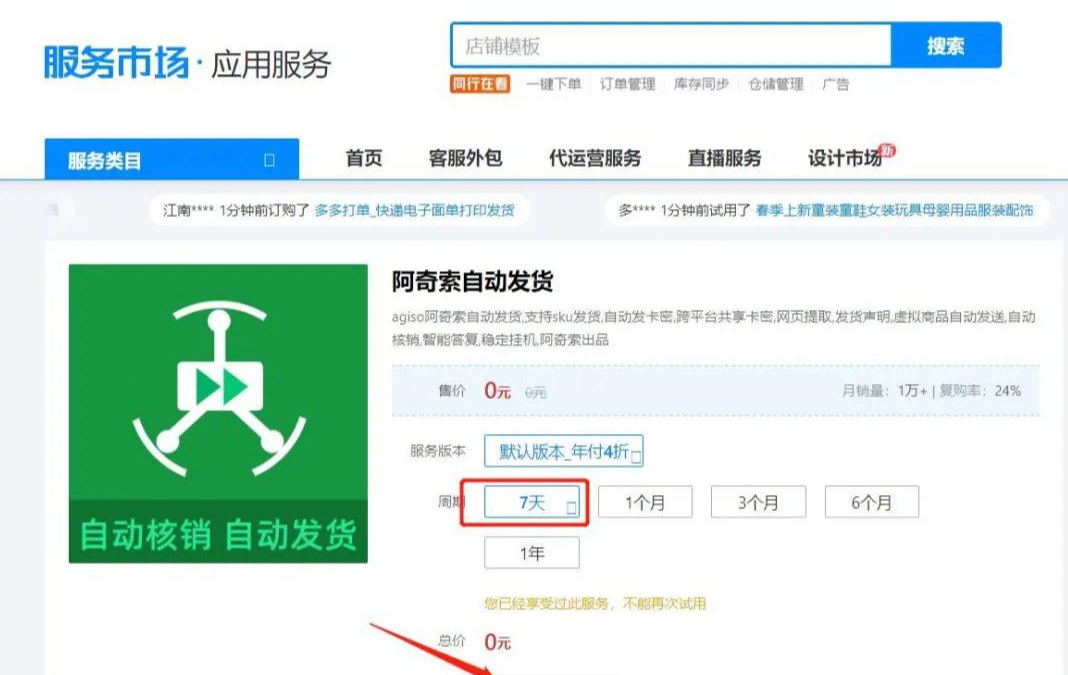Select the 3个月 billing period
This screenshot has height=675, width=1068.
758,503
